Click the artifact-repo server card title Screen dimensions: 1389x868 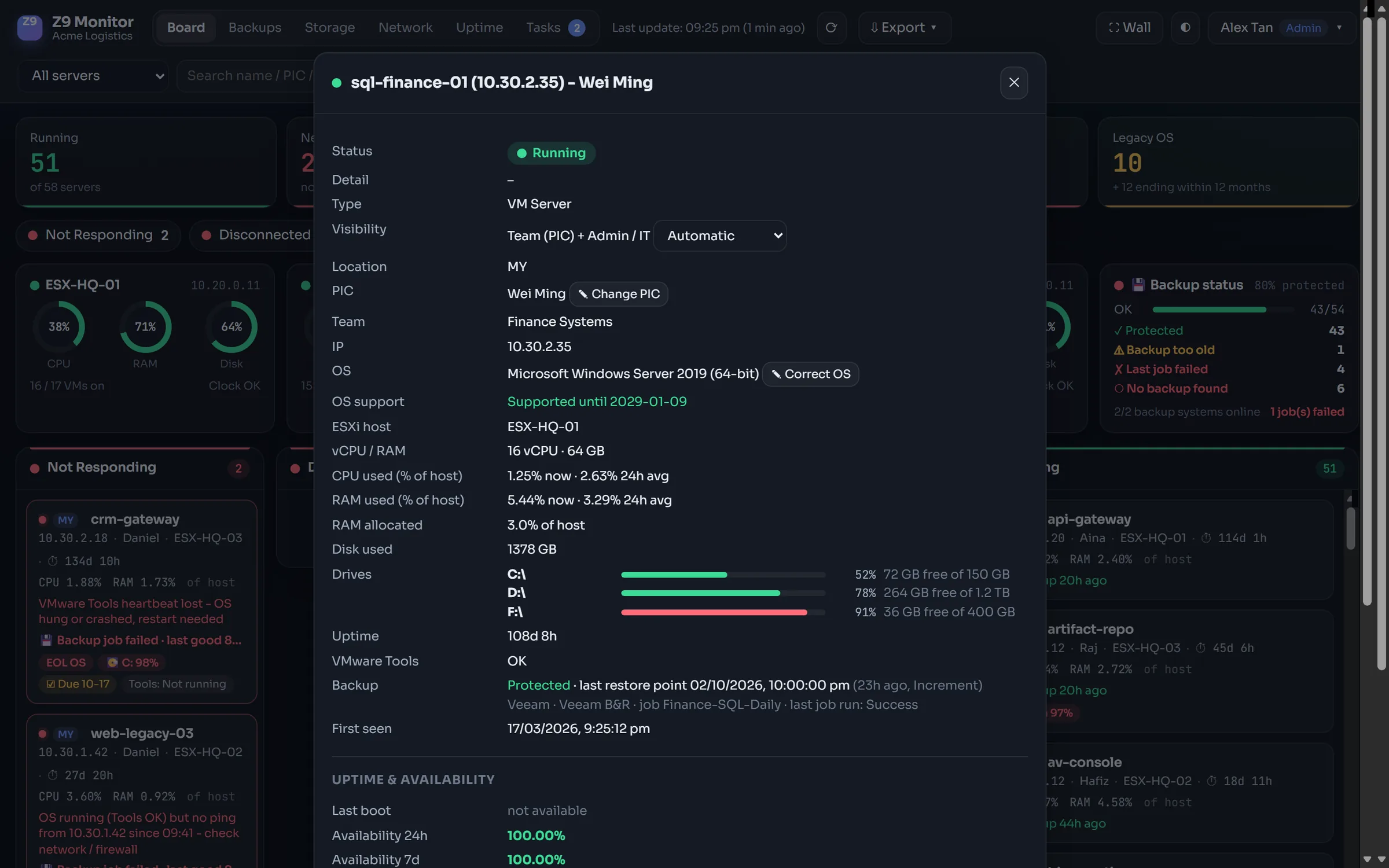click(x=1090, y=629)
